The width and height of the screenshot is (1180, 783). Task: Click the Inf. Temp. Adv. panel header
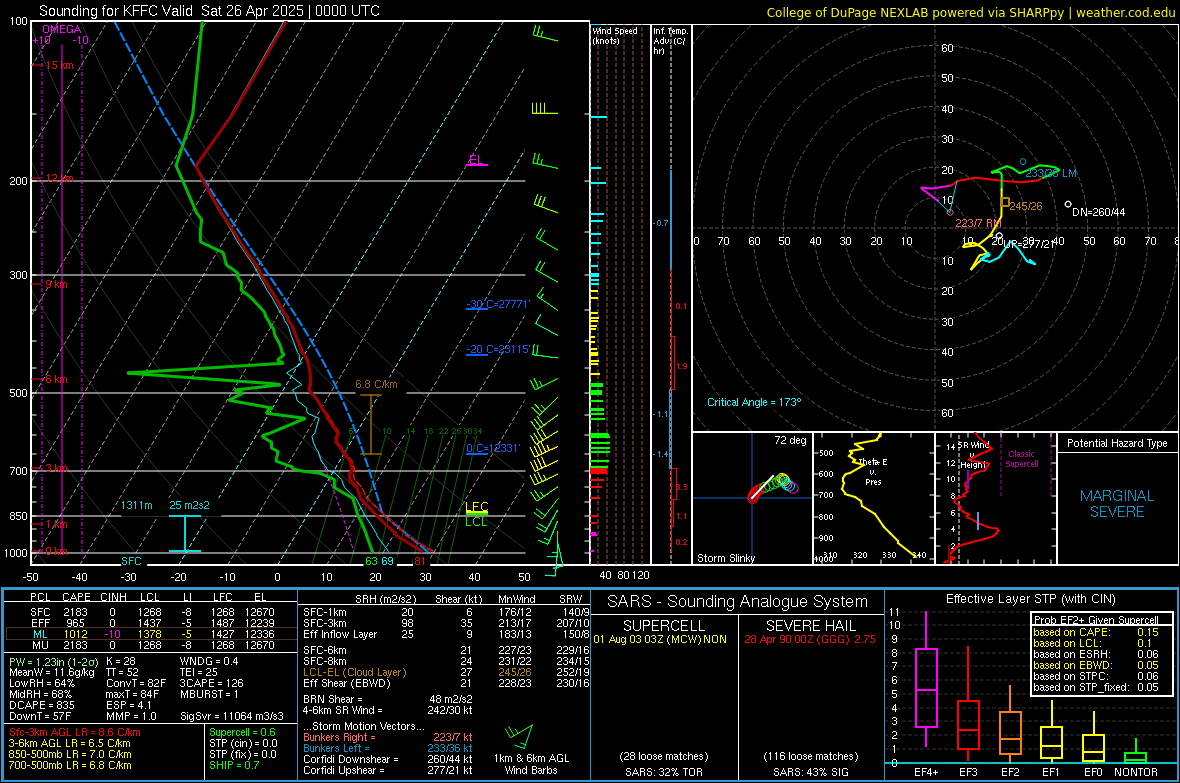click(x=670, y=41)
